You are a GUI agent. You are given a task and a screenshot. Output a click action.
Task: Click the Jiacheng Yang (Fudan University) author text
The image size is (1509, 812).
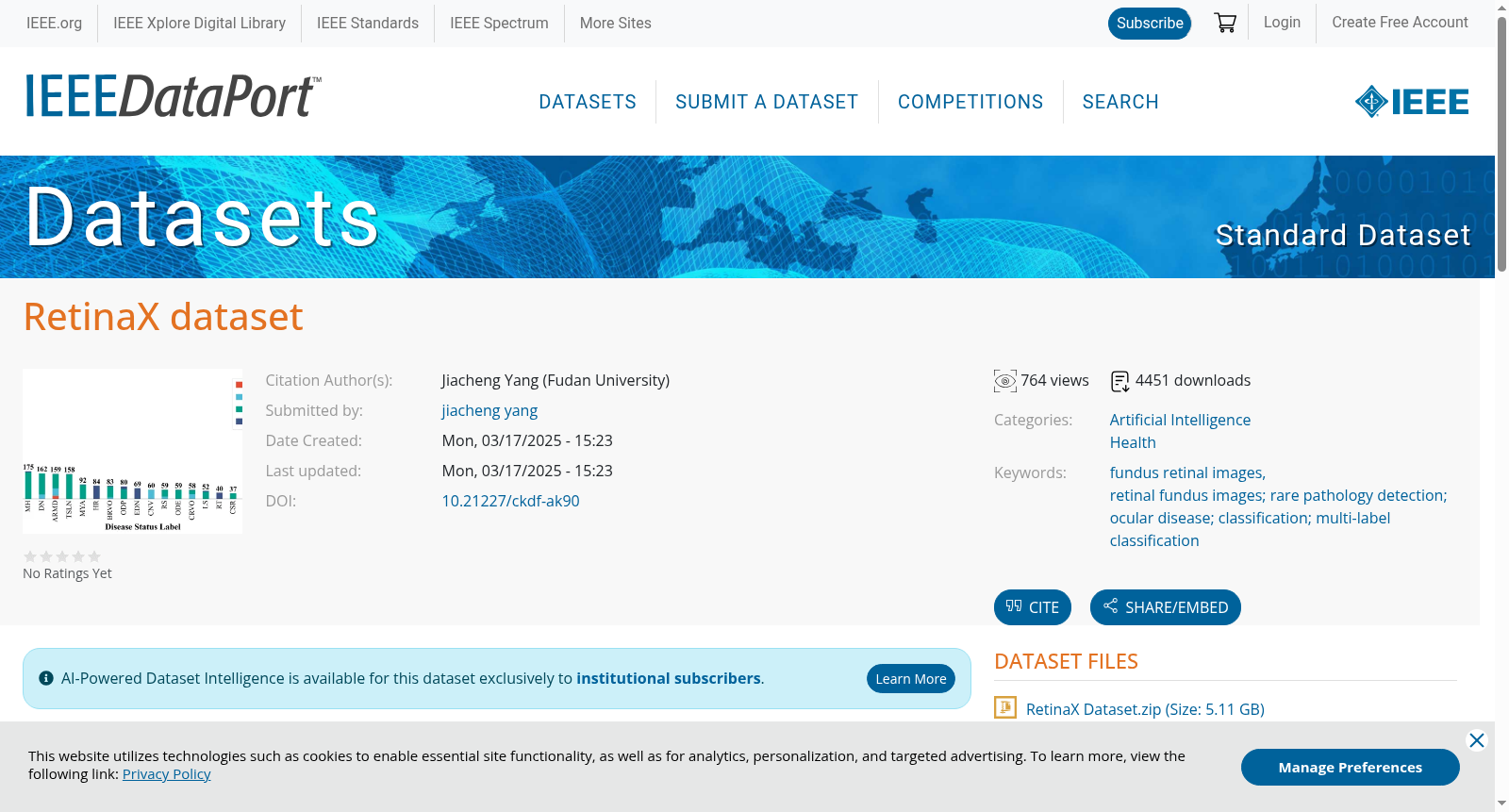(x=556, y=381)
